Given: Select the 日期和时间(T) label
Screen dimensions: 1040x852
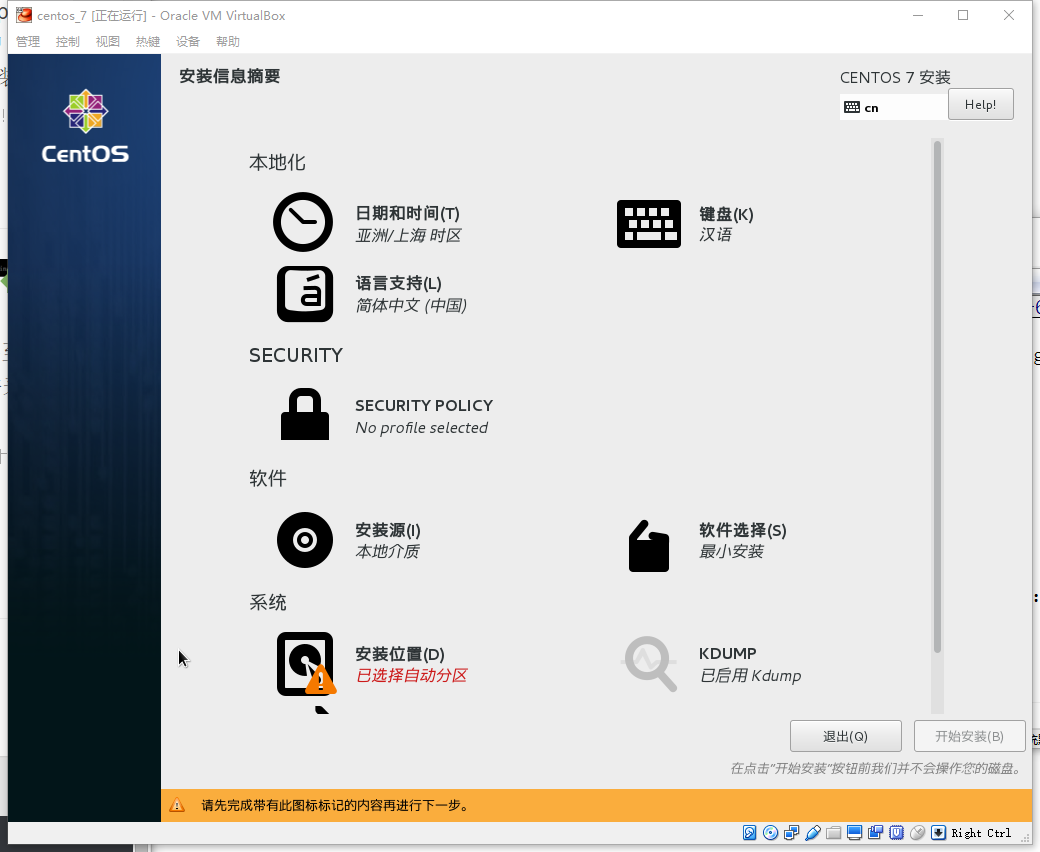Looking at the screenshot, I should click(408, 213).
